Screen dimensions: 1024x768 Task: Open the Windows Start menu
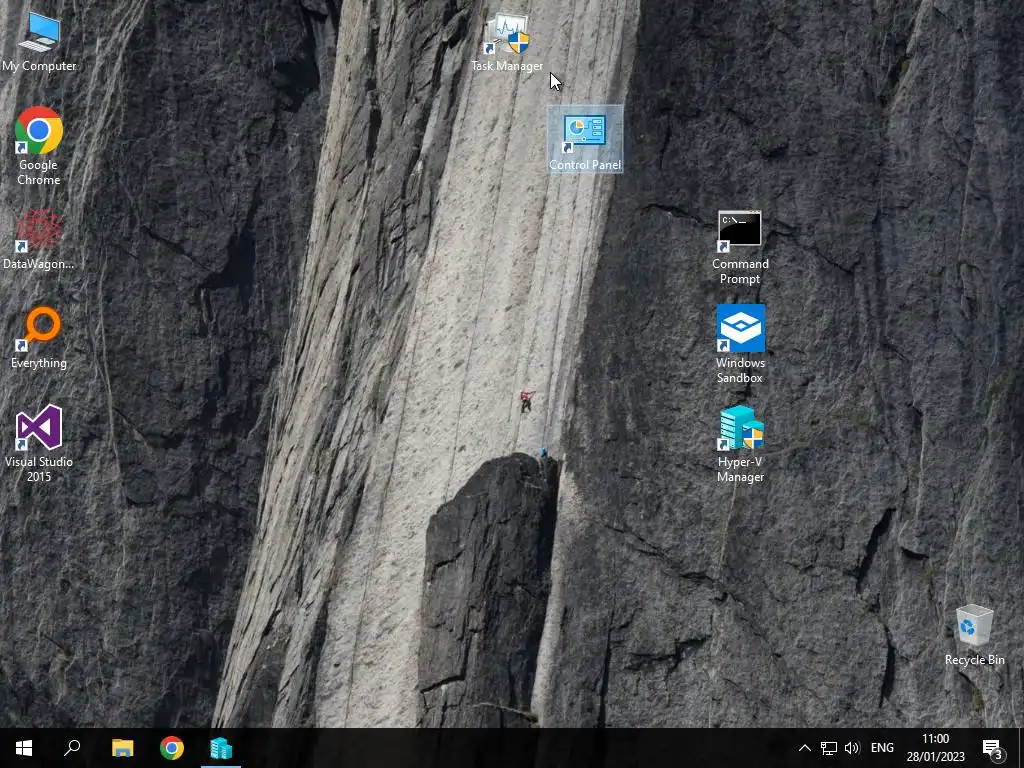24,748
